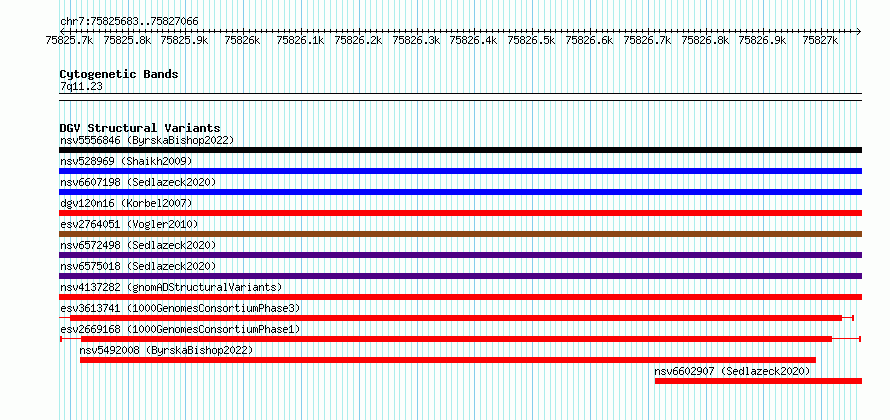Click the 75826.8k ruler tick label
Screen dimensions: 890x420
coord(704,40)
